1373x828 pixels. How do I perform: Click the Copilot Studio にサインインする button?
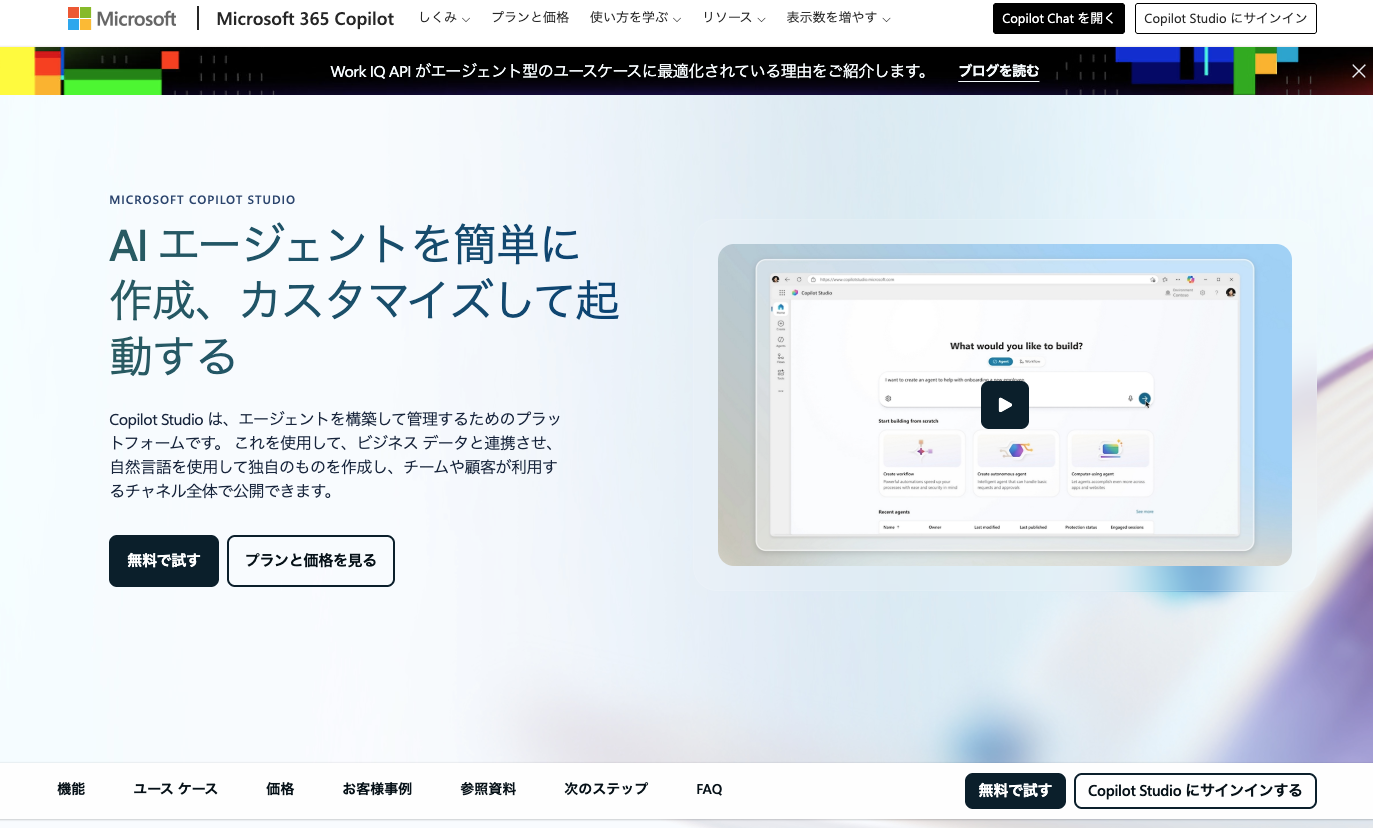tap(1195, 790)
